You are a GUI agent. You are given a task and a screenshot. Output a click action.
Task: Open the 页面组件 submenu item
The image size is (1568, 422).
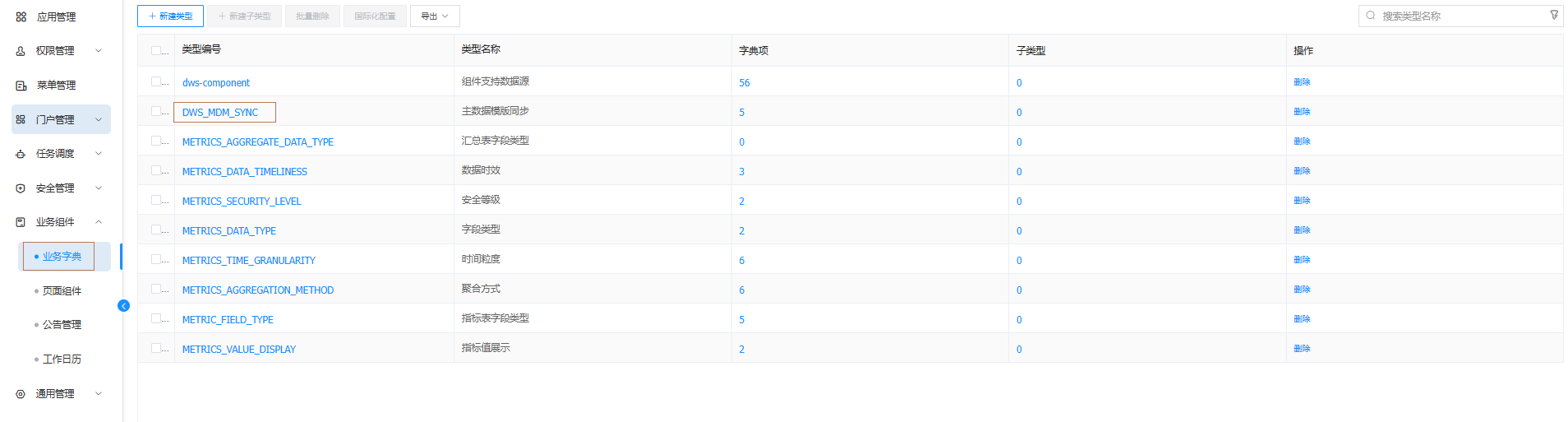pyautogui.click(x=62, y=291)
